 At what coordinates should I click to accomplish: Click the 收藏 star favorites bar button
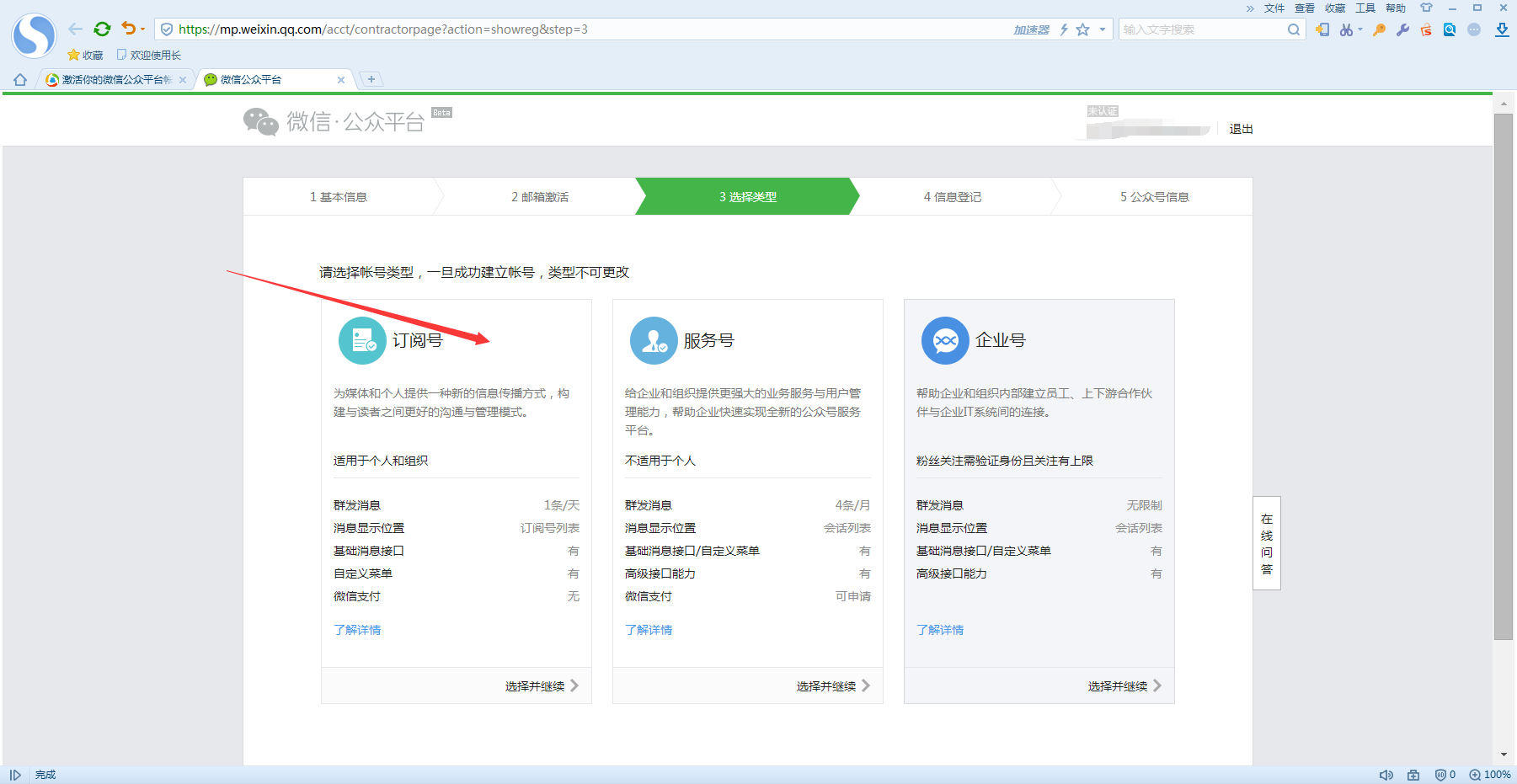pos(85,55)
